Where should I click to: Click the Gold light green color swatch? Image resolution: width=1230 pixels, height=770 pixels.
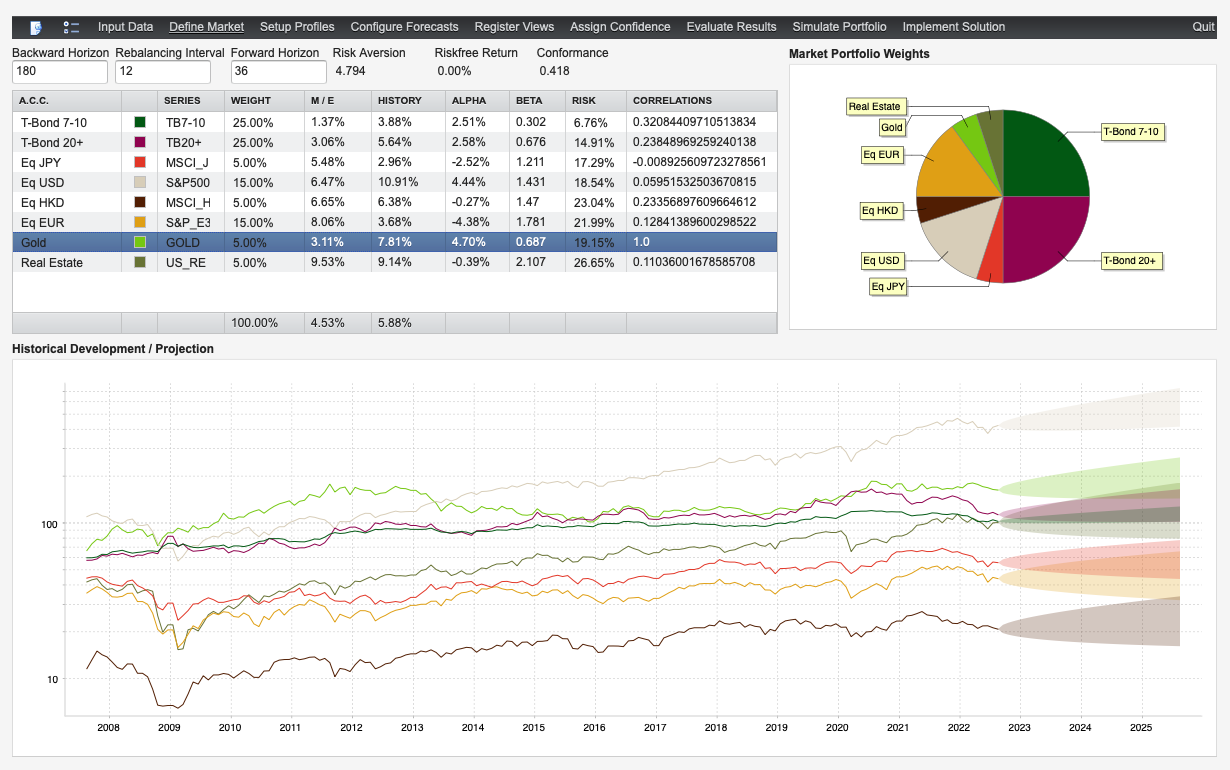140,242
